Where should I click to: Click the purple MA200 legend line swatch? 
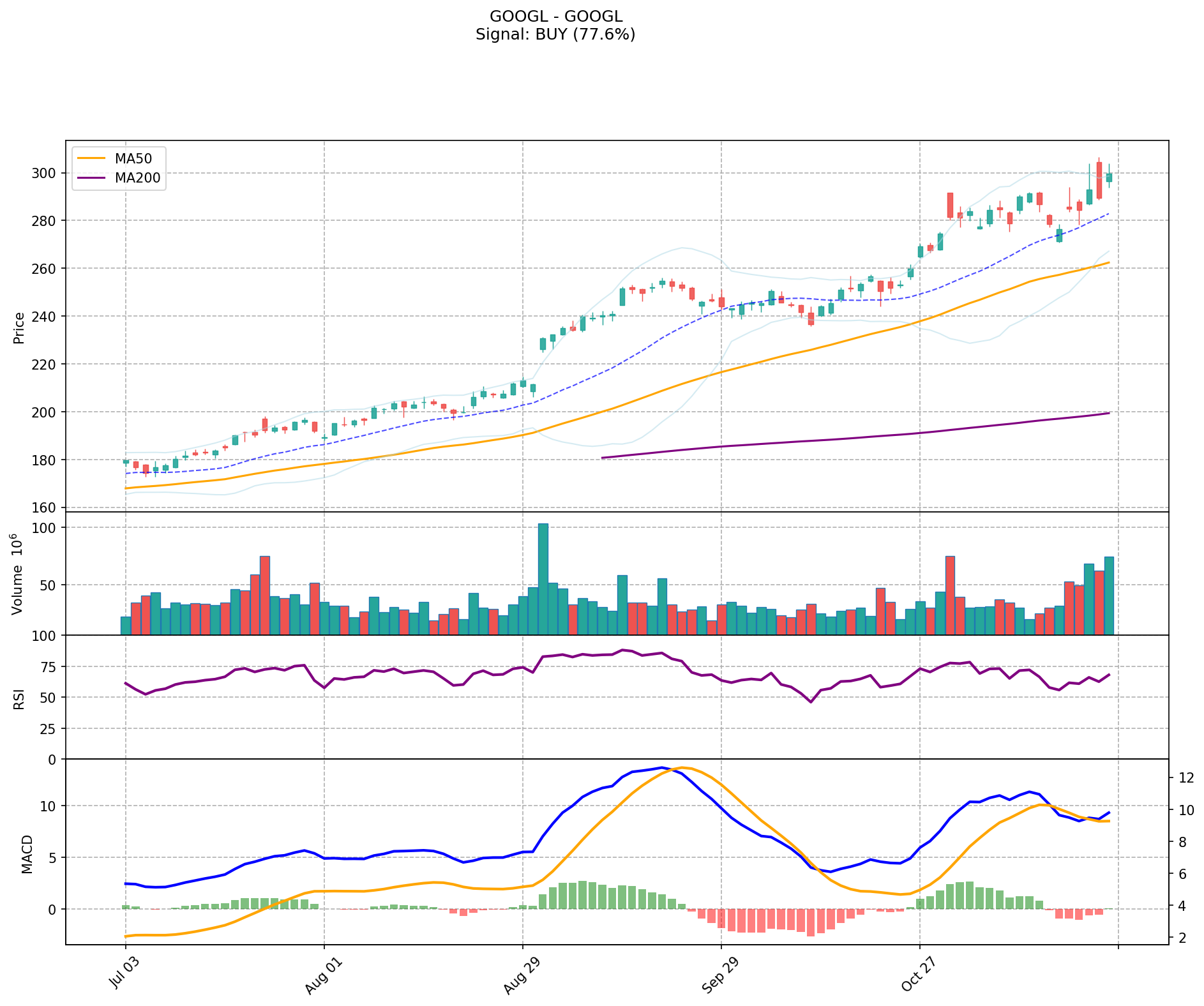[90, 178]
